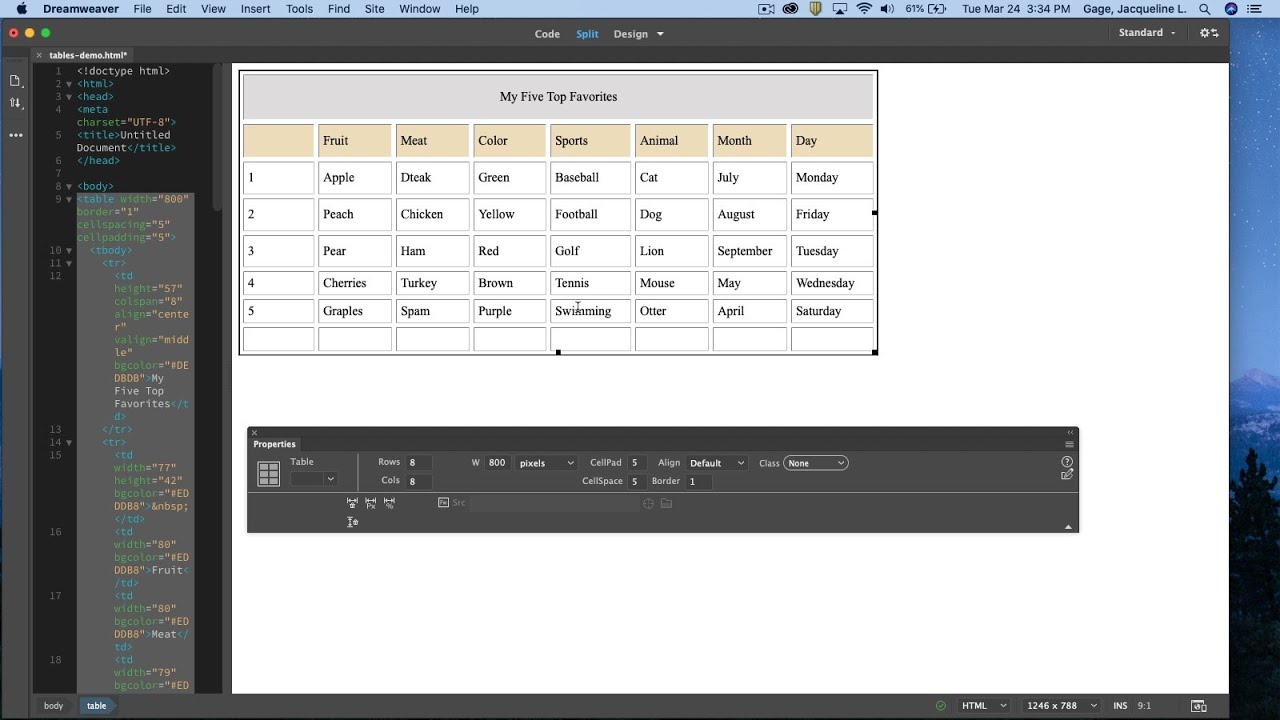The width and height of the screenshot is (1280, 720).
Task: Click the Rows input field
Action: (420, 463)
